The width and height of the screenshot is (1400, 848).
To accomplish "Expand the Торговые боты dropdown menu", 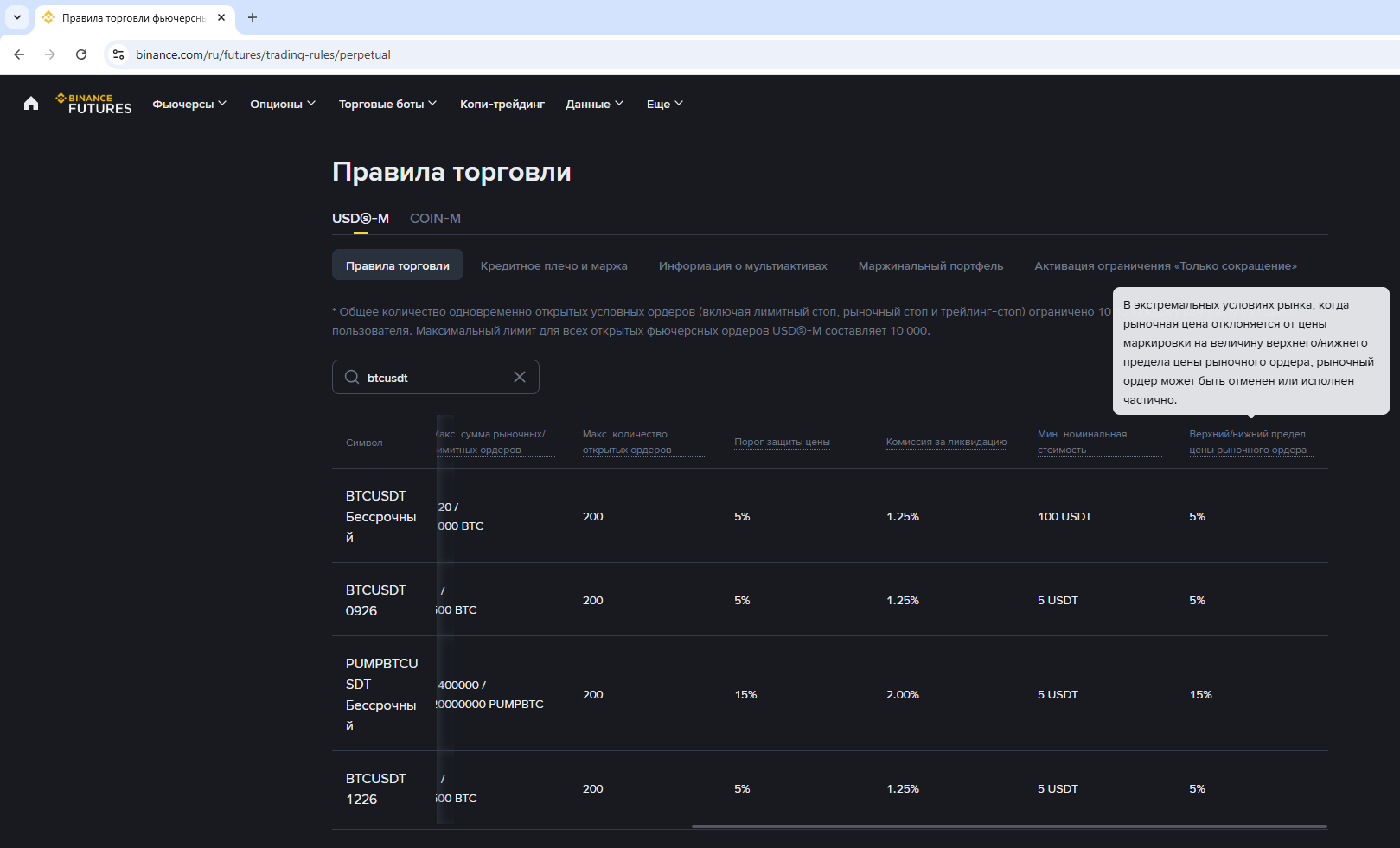I will tap(387, 104).
